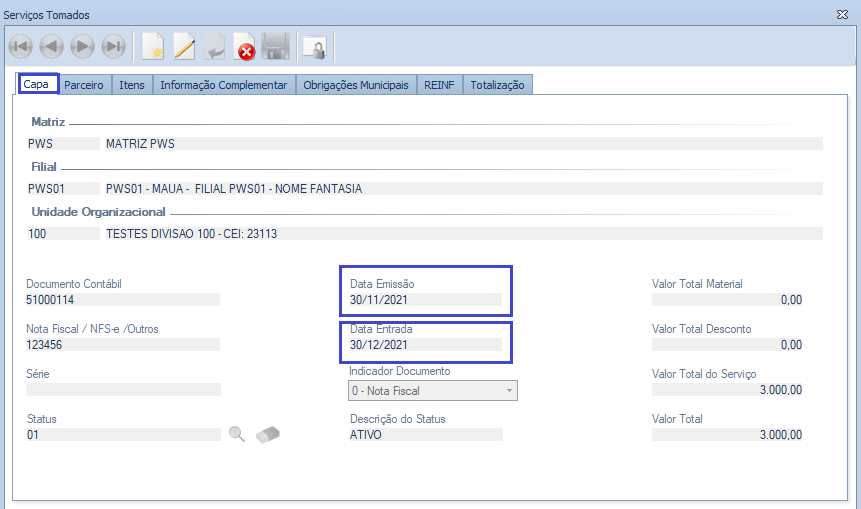Go to the next record
Viewport: 861px width, 509px height.
tap(82, 47)
